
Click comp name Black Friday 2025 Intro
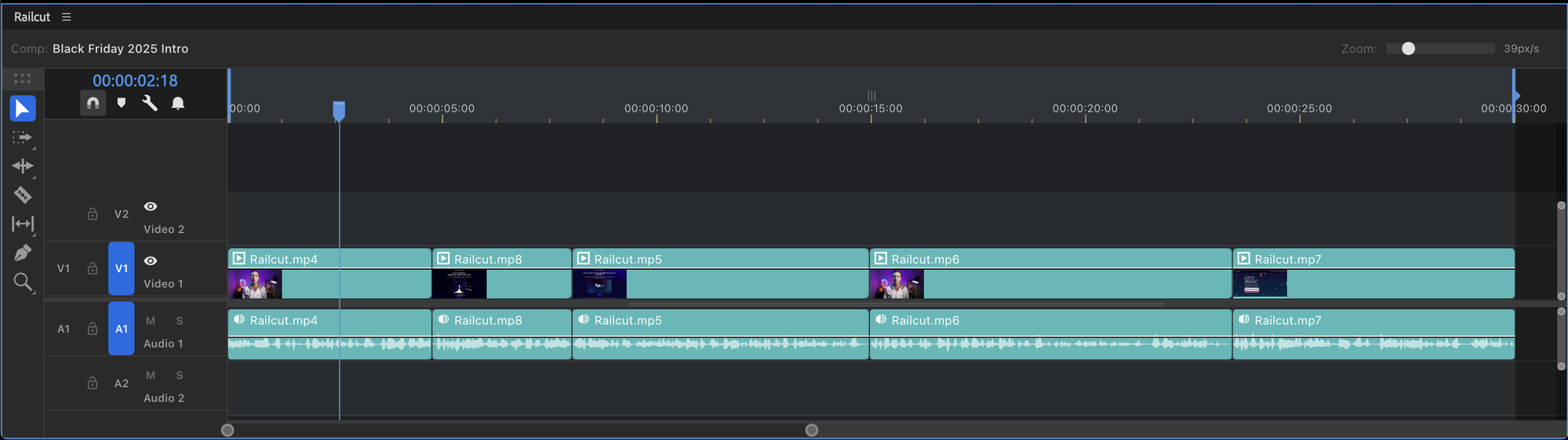(120, 49)
